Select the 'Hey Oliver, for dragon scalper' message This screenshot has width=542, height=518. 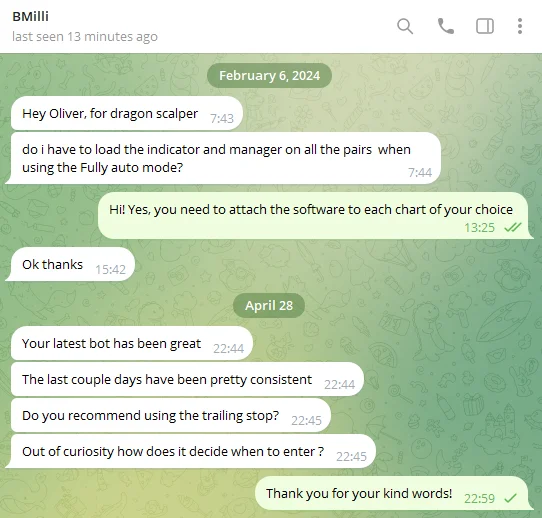point(127,113)
